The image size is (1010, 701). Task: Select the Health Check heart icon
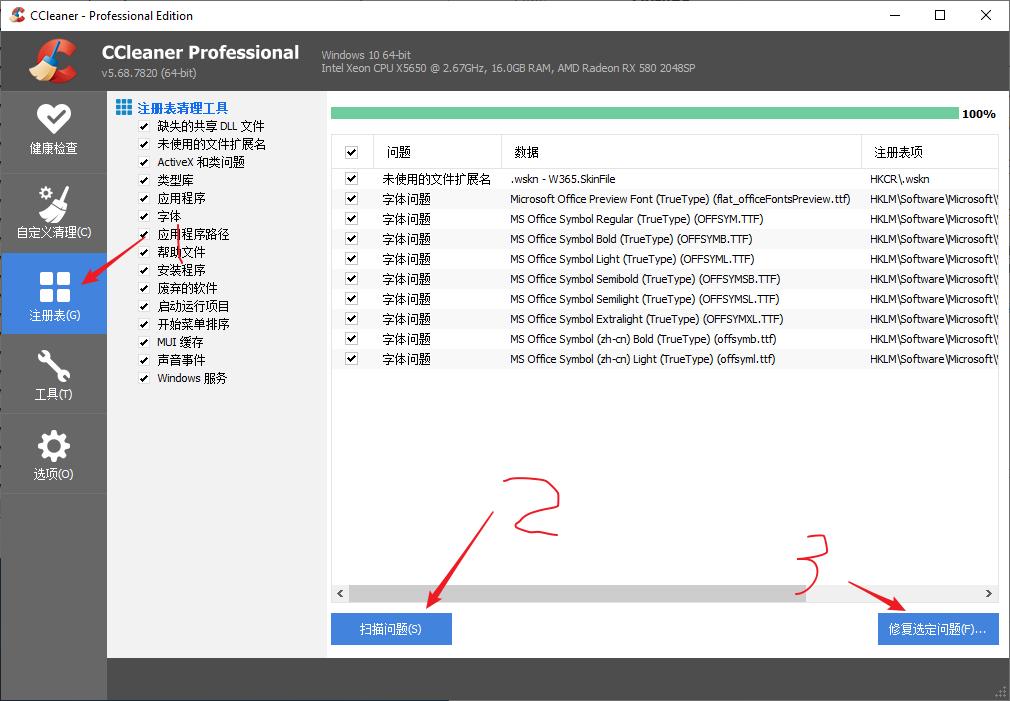click(x=52, y=118)
